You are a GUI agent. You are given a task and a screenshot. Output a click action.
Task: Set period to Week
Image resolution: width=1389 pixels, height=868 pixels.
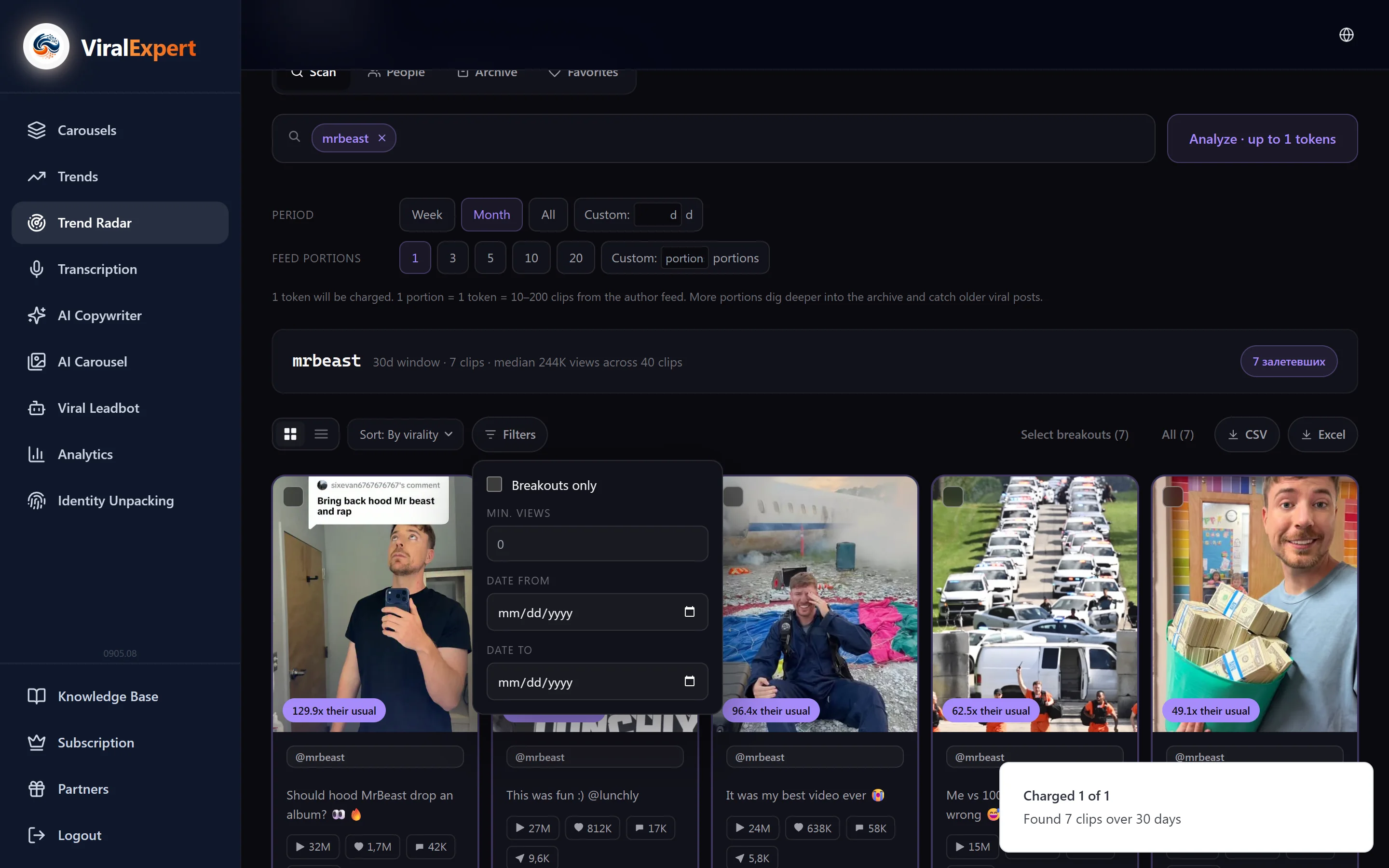426,215
